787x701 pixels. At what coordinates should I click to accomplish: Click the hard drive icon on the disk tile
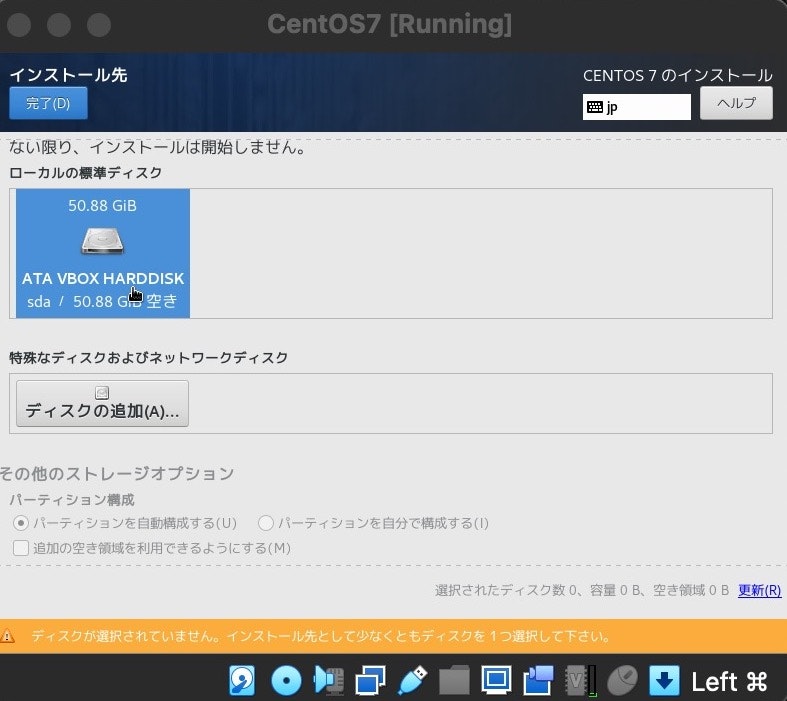point(102,241)
